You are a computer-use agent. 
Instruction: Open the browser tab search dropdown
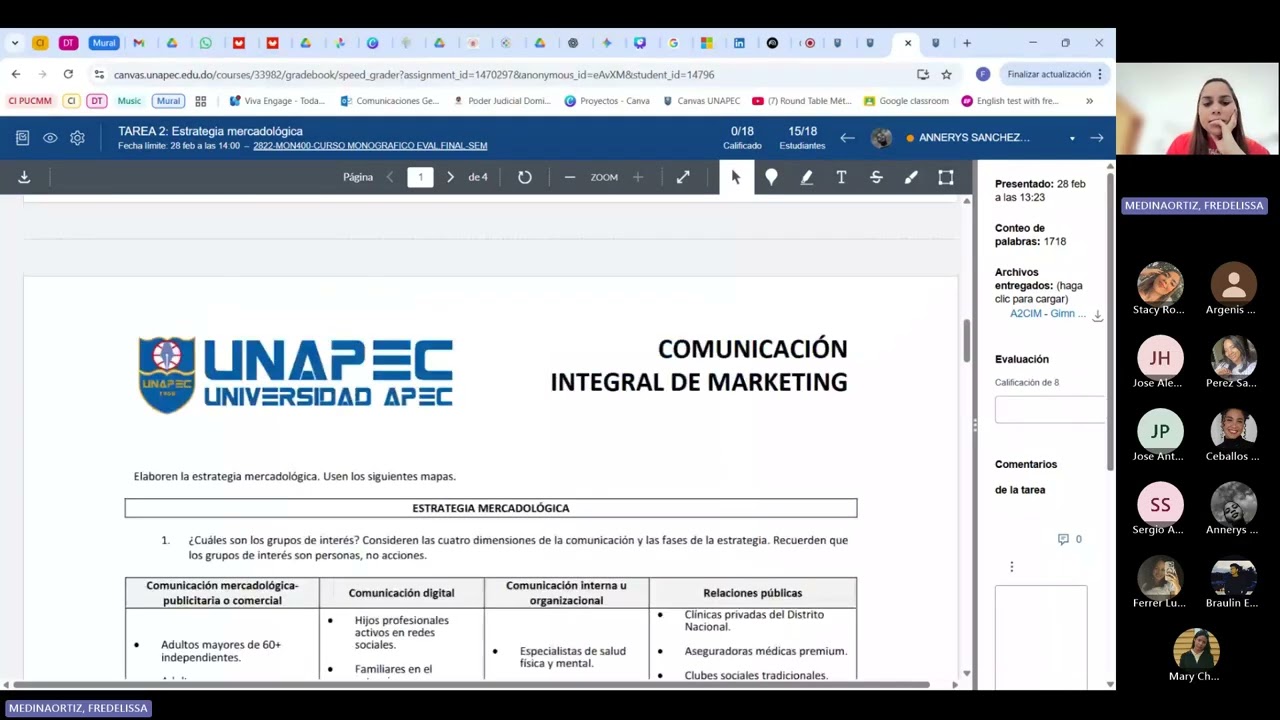[x=15, y=43]
